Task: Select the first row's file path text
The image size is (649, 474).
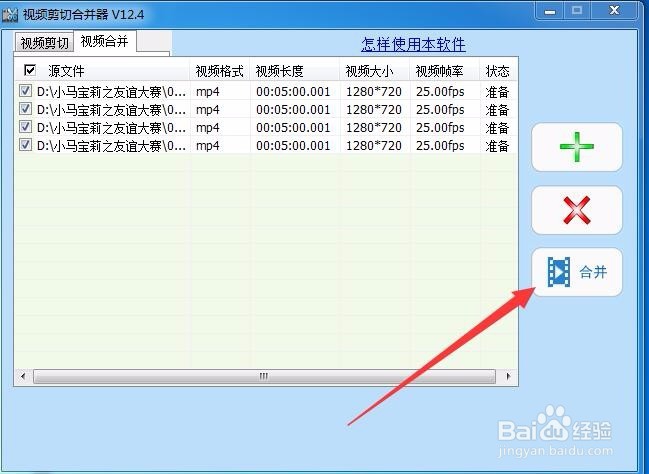Action: click(x=111, y=91)
